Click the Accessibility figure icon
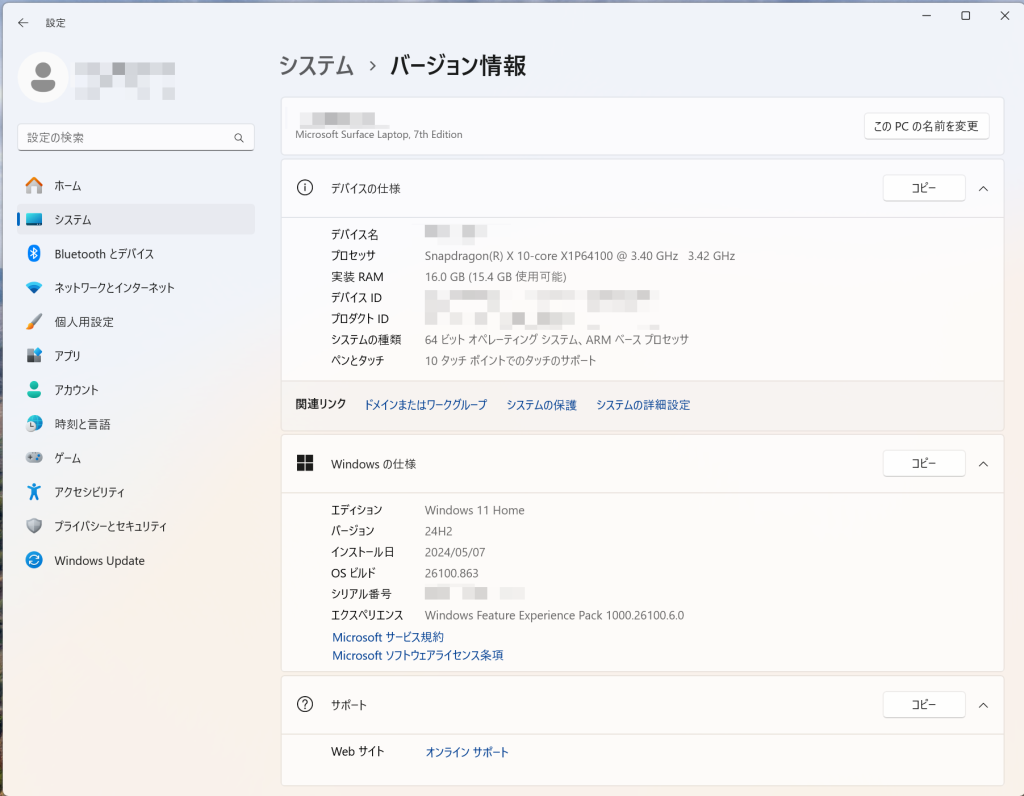Screen dimensions: 1024x796 [x=34, y=492]
